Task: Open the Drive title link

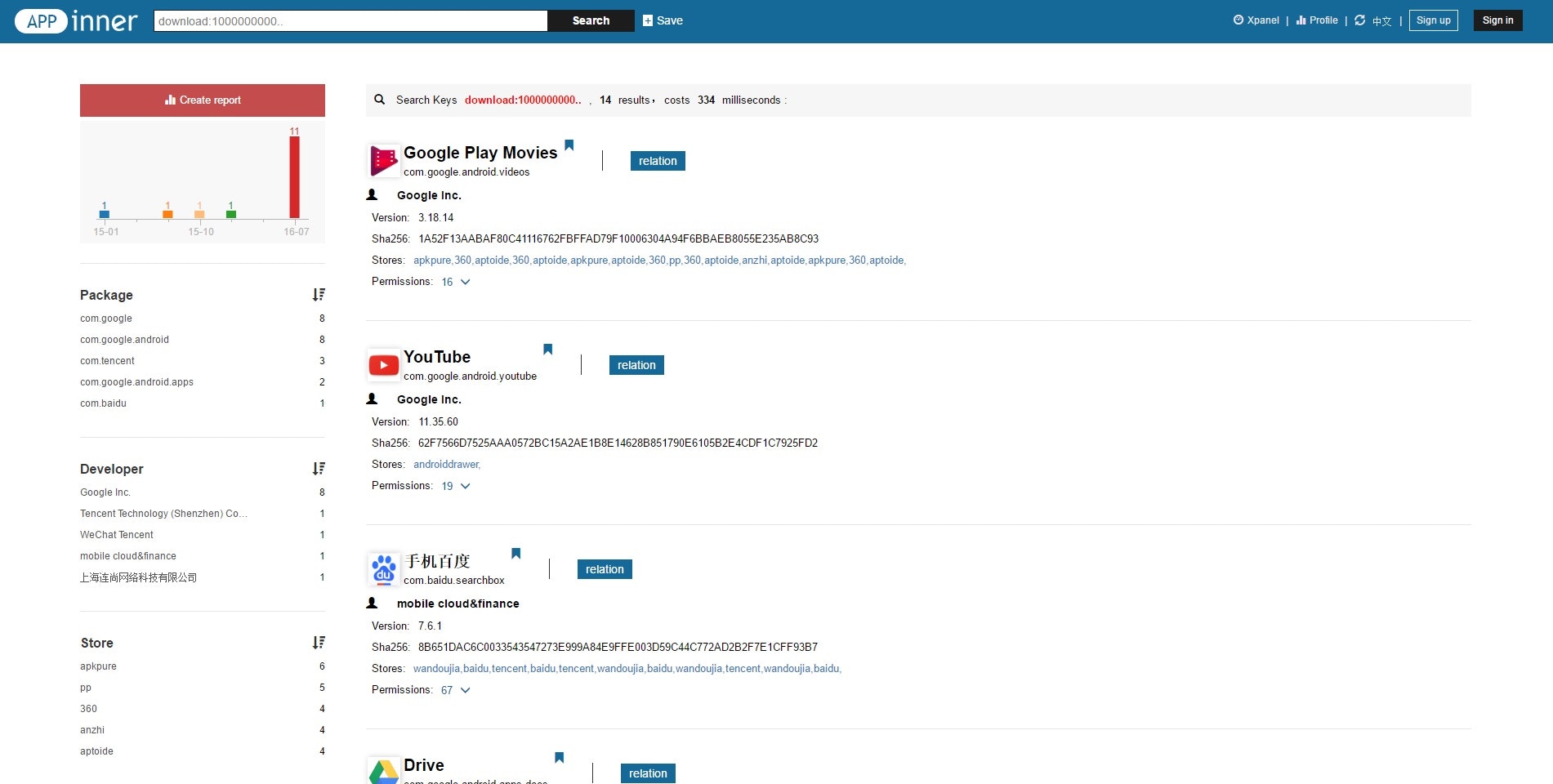Action: point(424,765)
